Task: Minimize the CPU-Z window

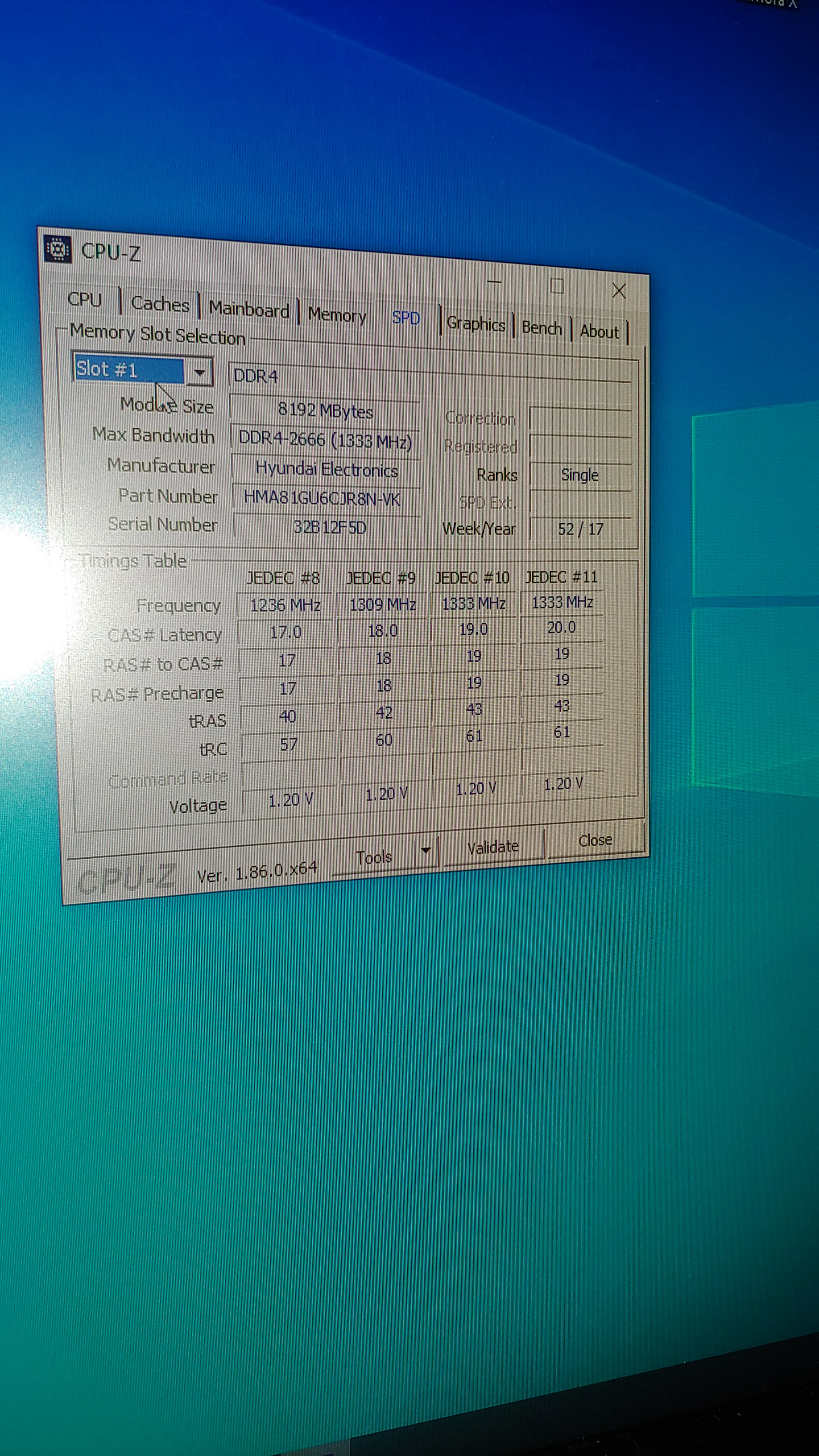Action: pos(495,281)
